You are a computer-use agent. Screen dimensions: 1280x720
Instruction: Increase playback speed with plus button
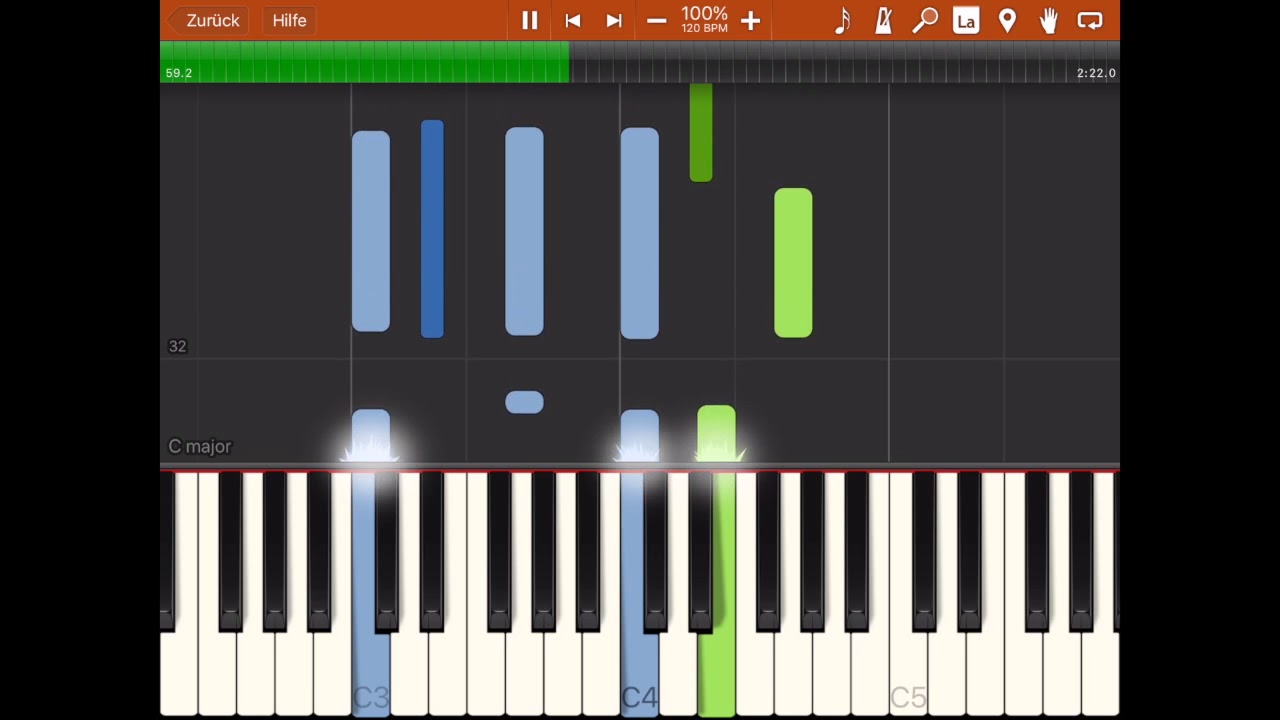750,20
